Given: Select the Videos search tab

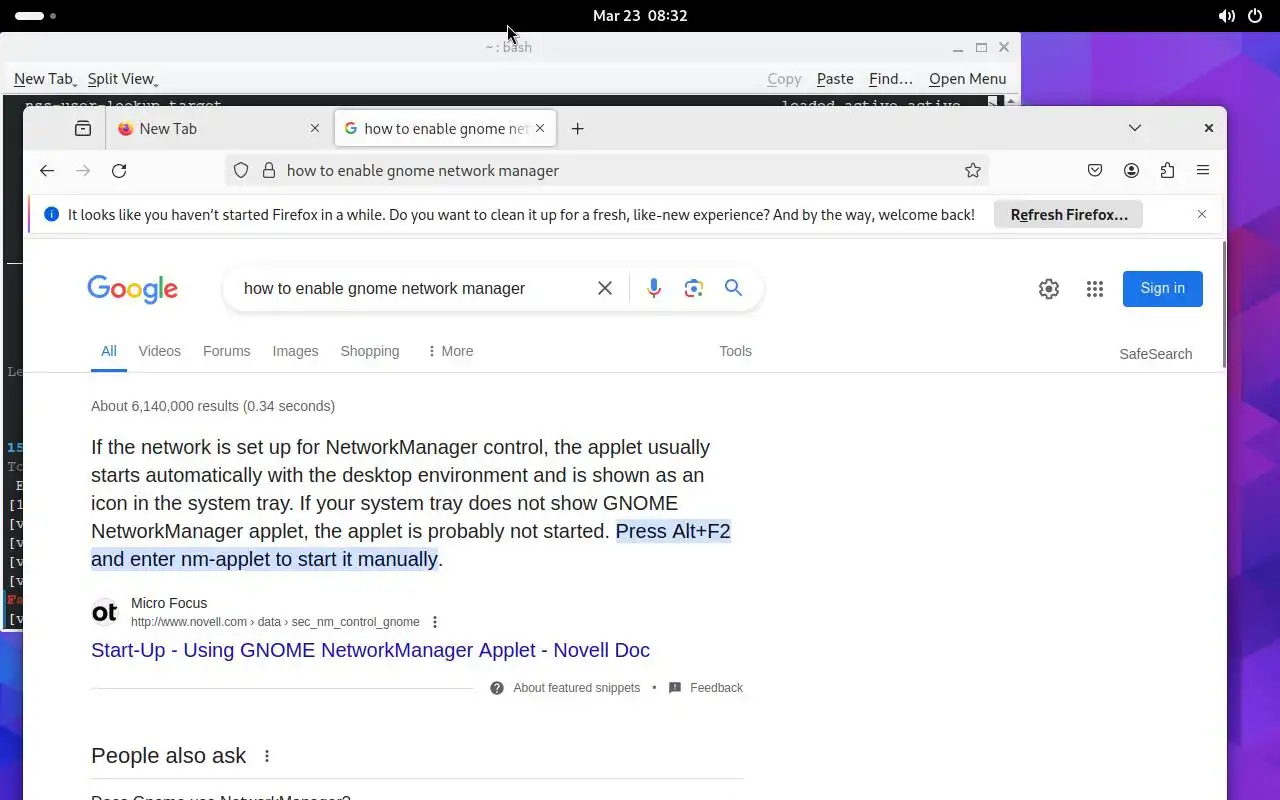Looking at the screenshot, I should click(159, 351).
